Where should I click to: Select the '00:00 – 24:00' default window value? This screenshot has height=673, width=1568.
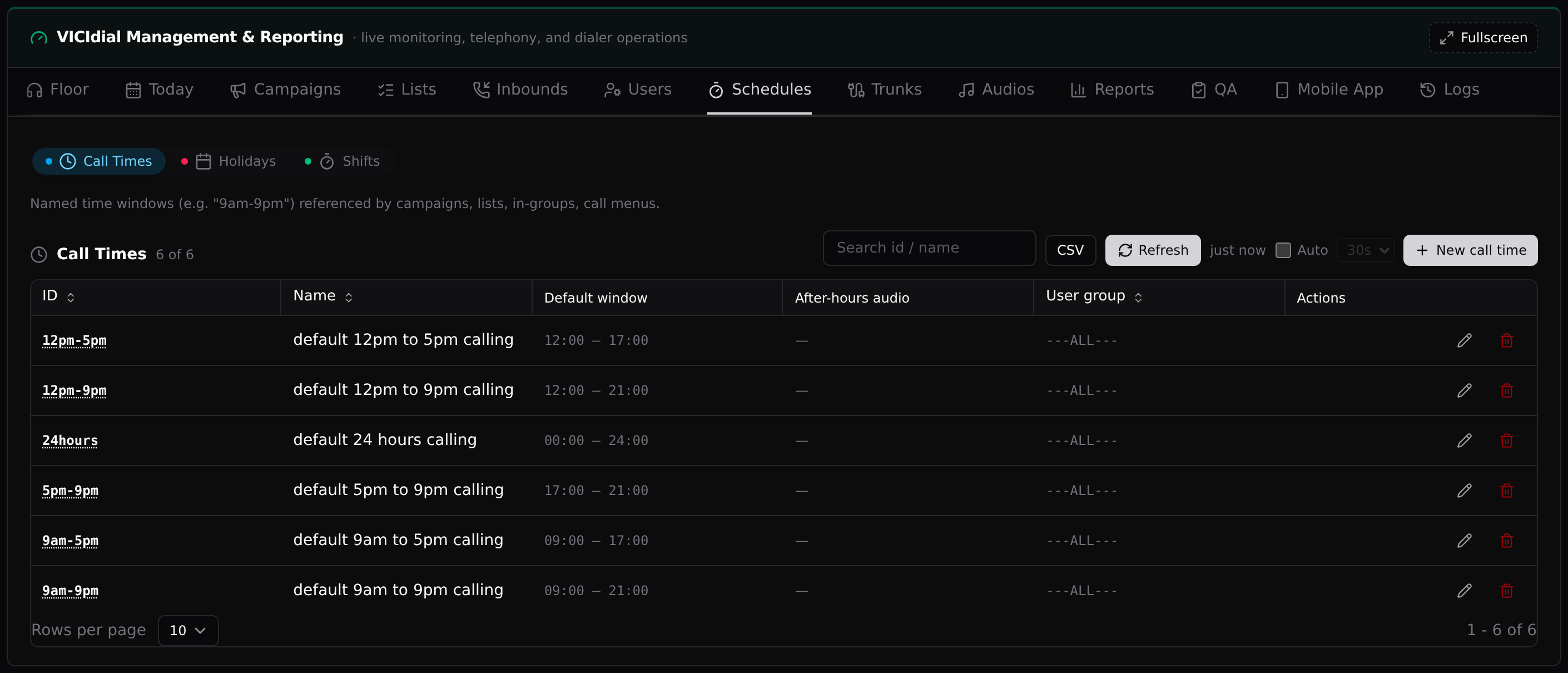tap(596, 441)
